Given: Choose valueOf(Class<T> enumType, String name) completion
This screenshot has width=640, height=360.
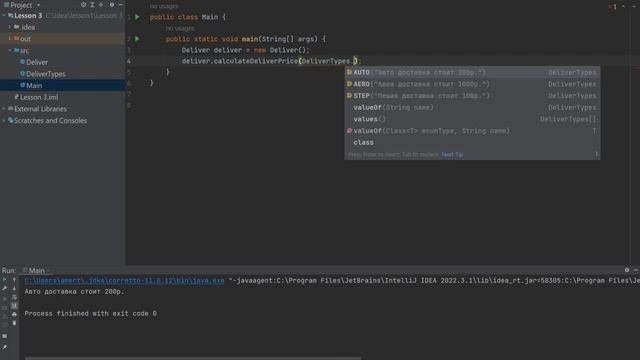Looking at the screenshot, I should [x=472, y=131].
